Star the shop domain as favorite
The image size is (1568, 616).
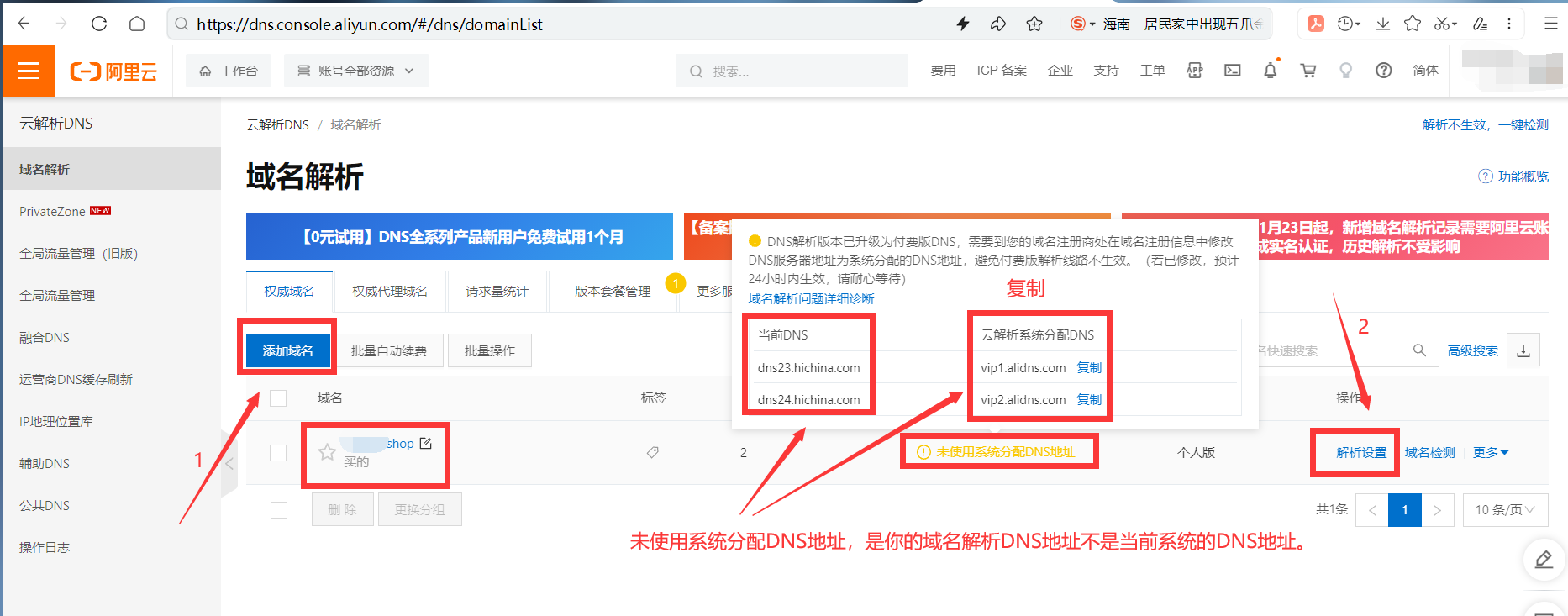[x=327, y=453]
